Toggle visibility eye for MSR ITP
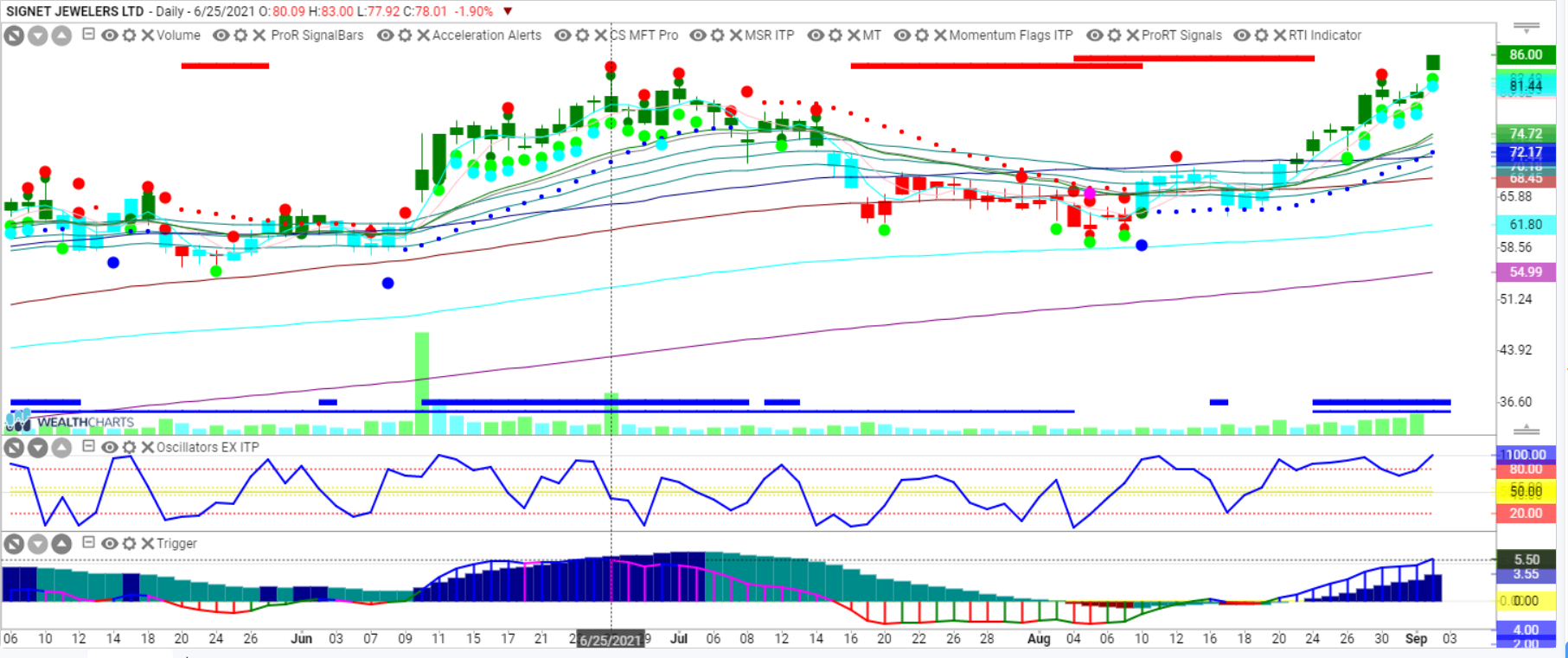 (698, 35)
